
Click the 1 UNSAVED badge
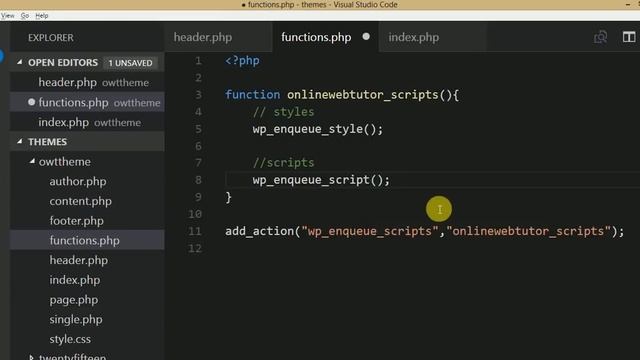pyautogui.click(x=130, y=63)
